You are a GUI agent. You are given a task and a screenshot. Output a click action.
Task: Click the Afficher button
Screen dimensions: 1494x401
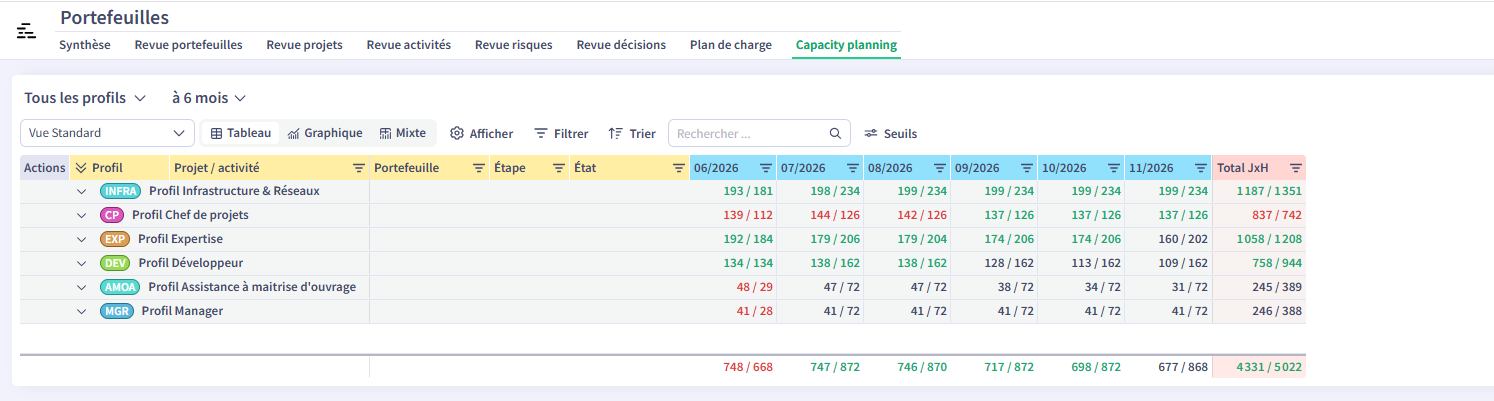(481, 133)
